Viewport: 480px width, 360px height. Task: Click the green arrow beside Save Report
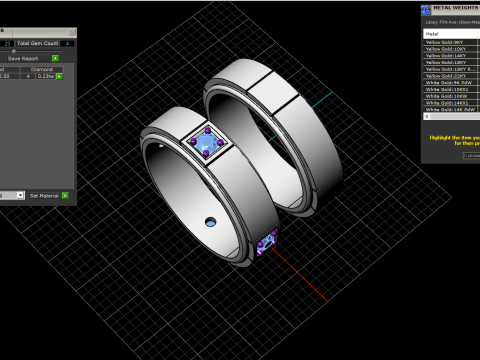point(56,58)
